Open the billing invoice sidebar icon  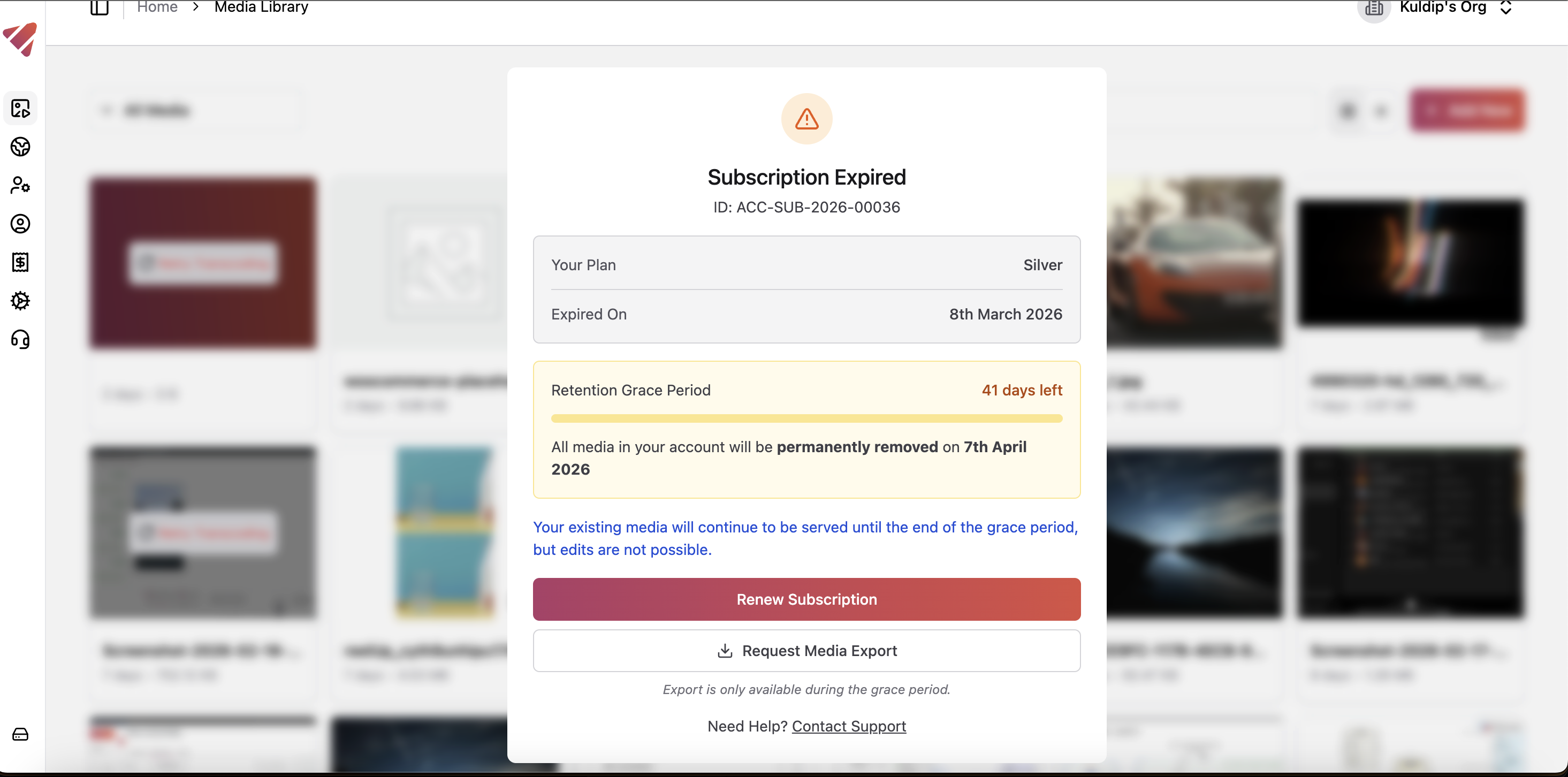tap(21, 262)
